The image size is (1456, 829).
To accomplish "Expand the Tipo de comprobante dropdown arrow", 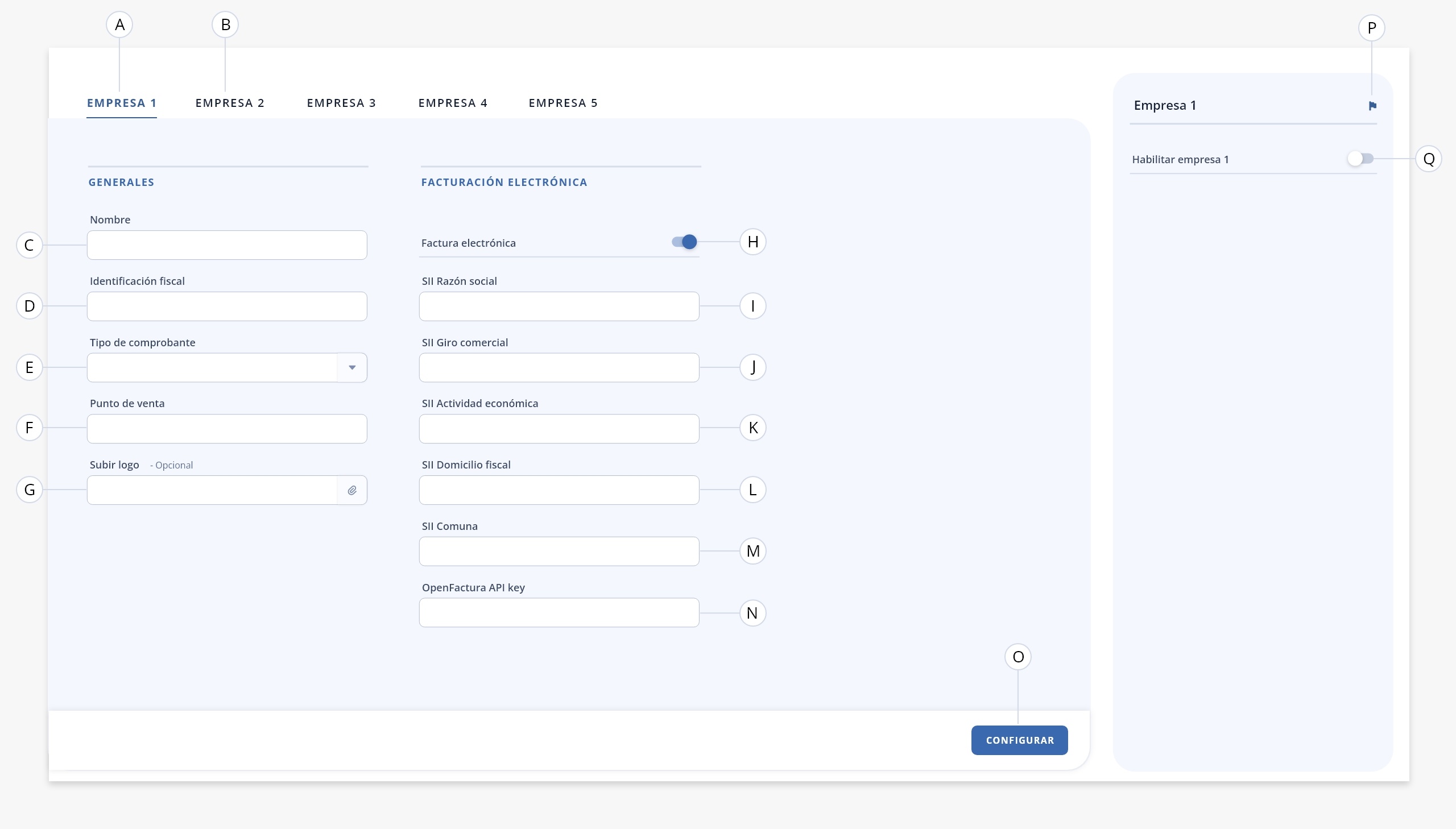I will [352, 368].
